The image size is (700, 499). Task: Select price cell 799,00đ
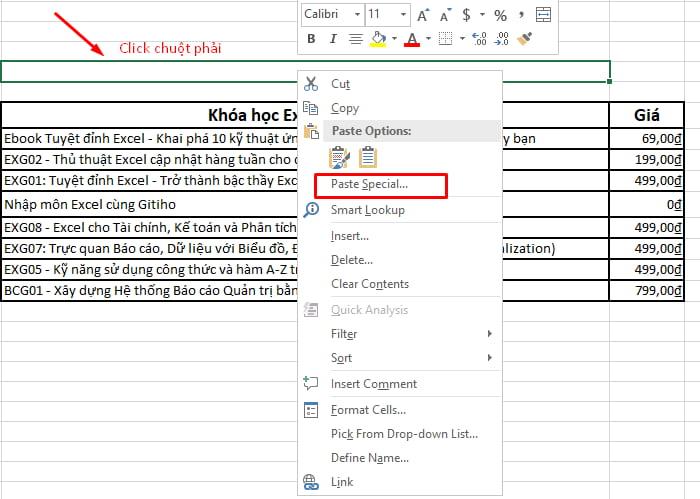[x=646, y=291]
